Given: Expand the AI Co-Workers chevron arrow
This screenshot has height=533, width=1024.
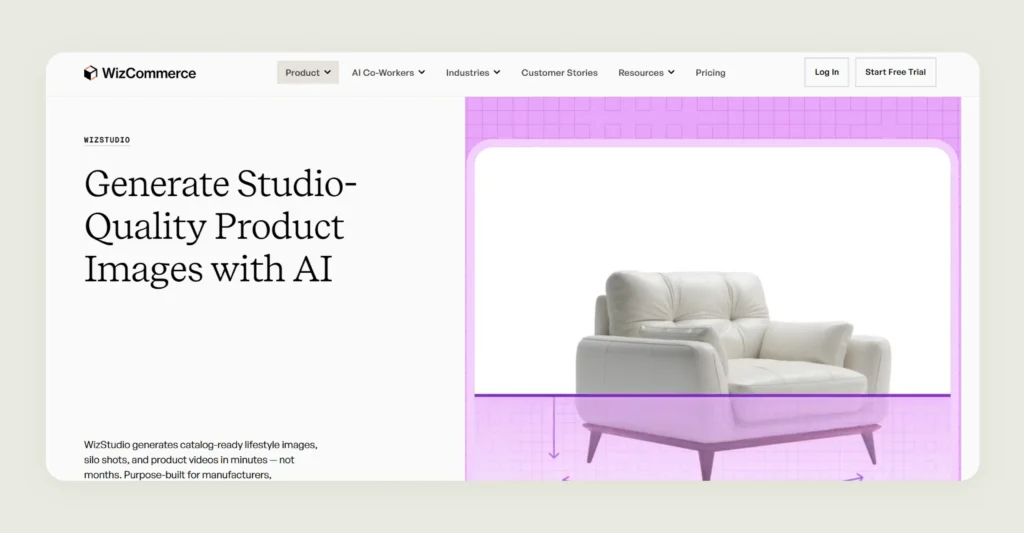Looking at the screenshot, I should click(422, 73).
